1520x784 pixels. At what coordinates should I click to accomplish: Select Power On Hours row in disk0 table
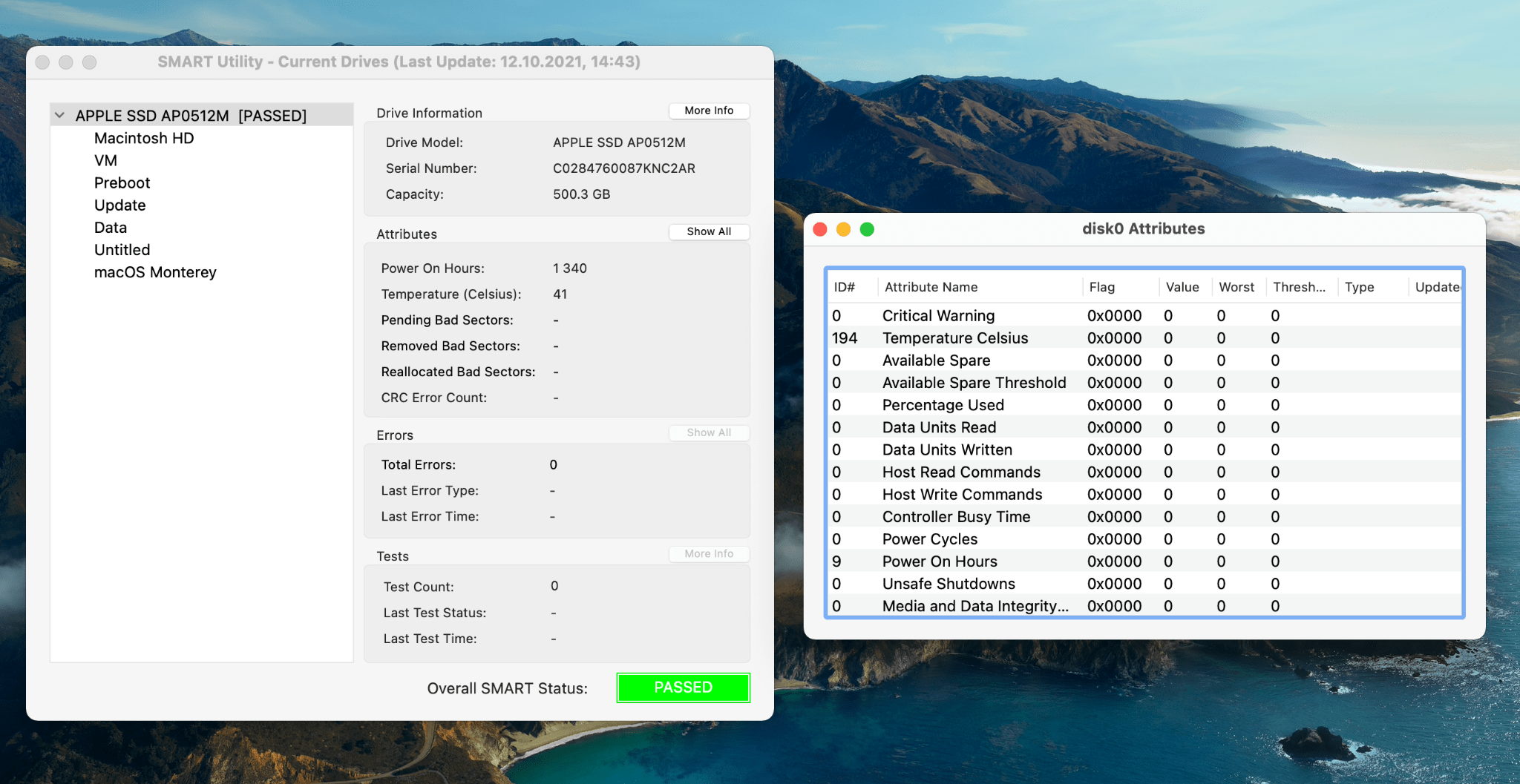pyautogui.click(x=1144, y=561)
